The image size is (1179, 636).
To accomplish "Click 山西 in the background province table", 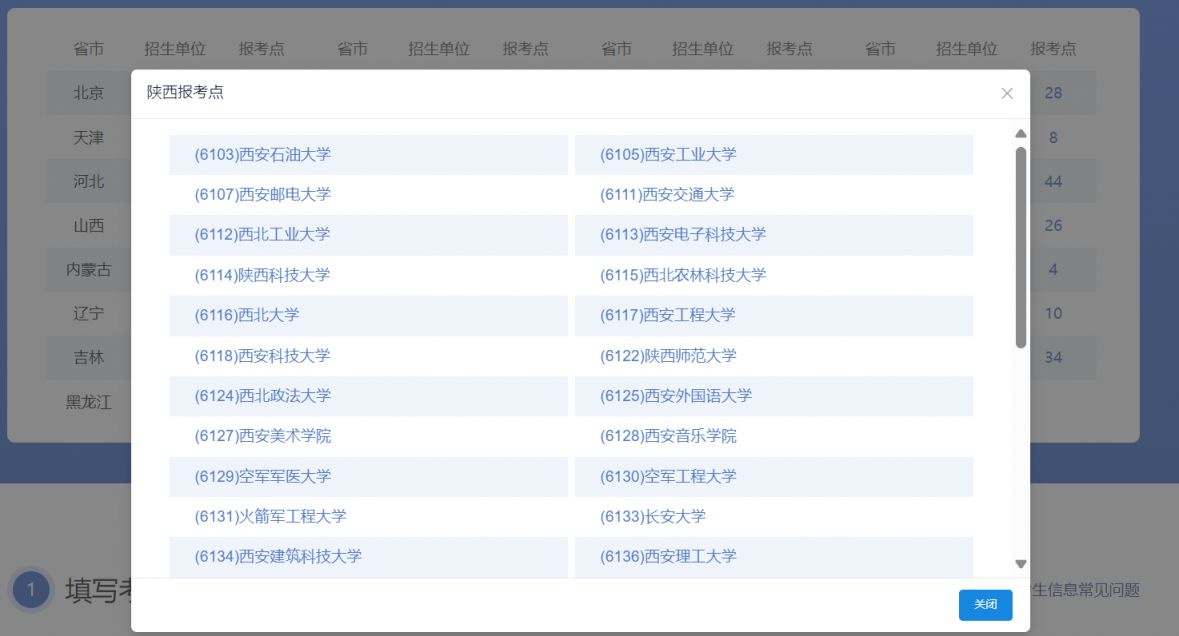I will click(88, 226).
